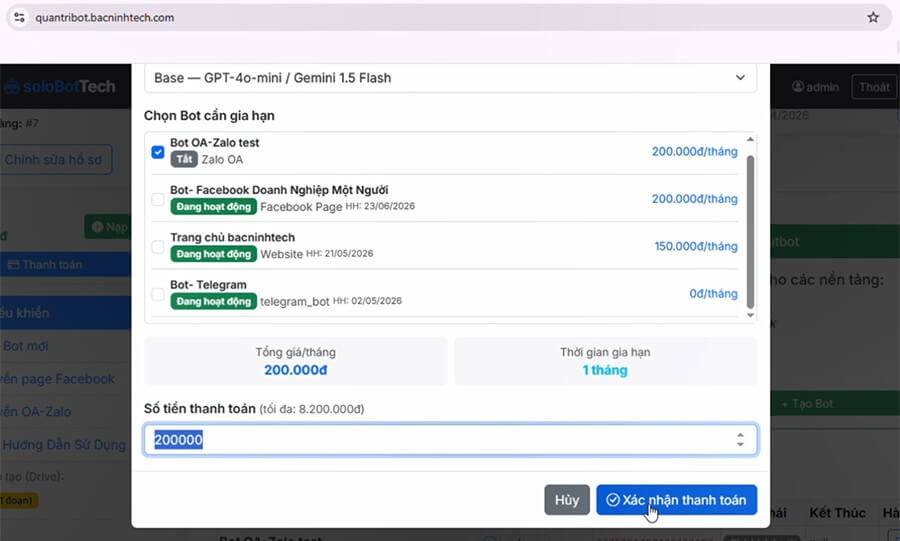
Task: Decrease the payment amount with stepper down arrow
Action: click(740, 444)
